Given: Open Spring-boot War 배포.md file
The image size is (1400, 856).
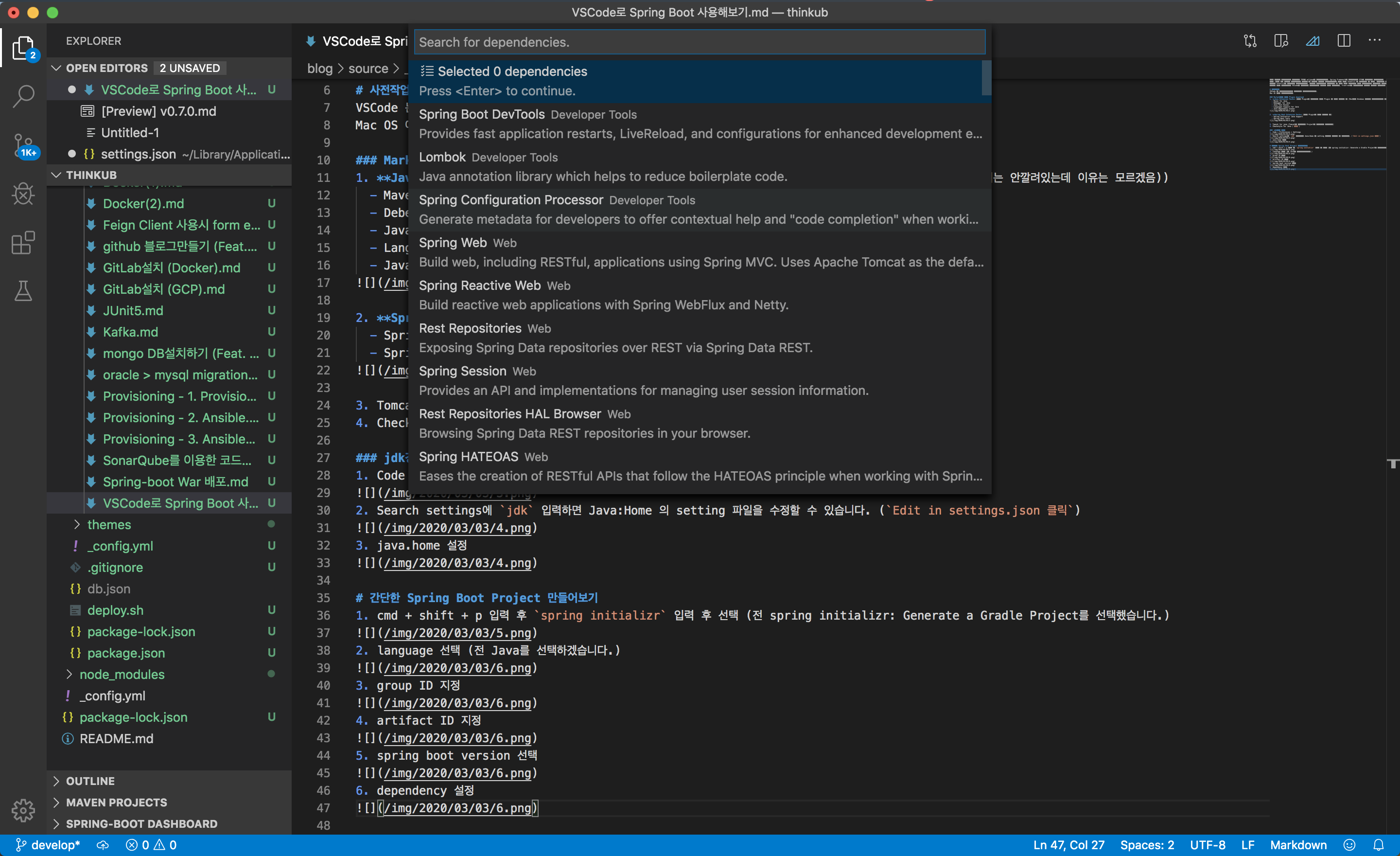Looking at the screenshot, I should pyautogui.click(x=169, y=481).
